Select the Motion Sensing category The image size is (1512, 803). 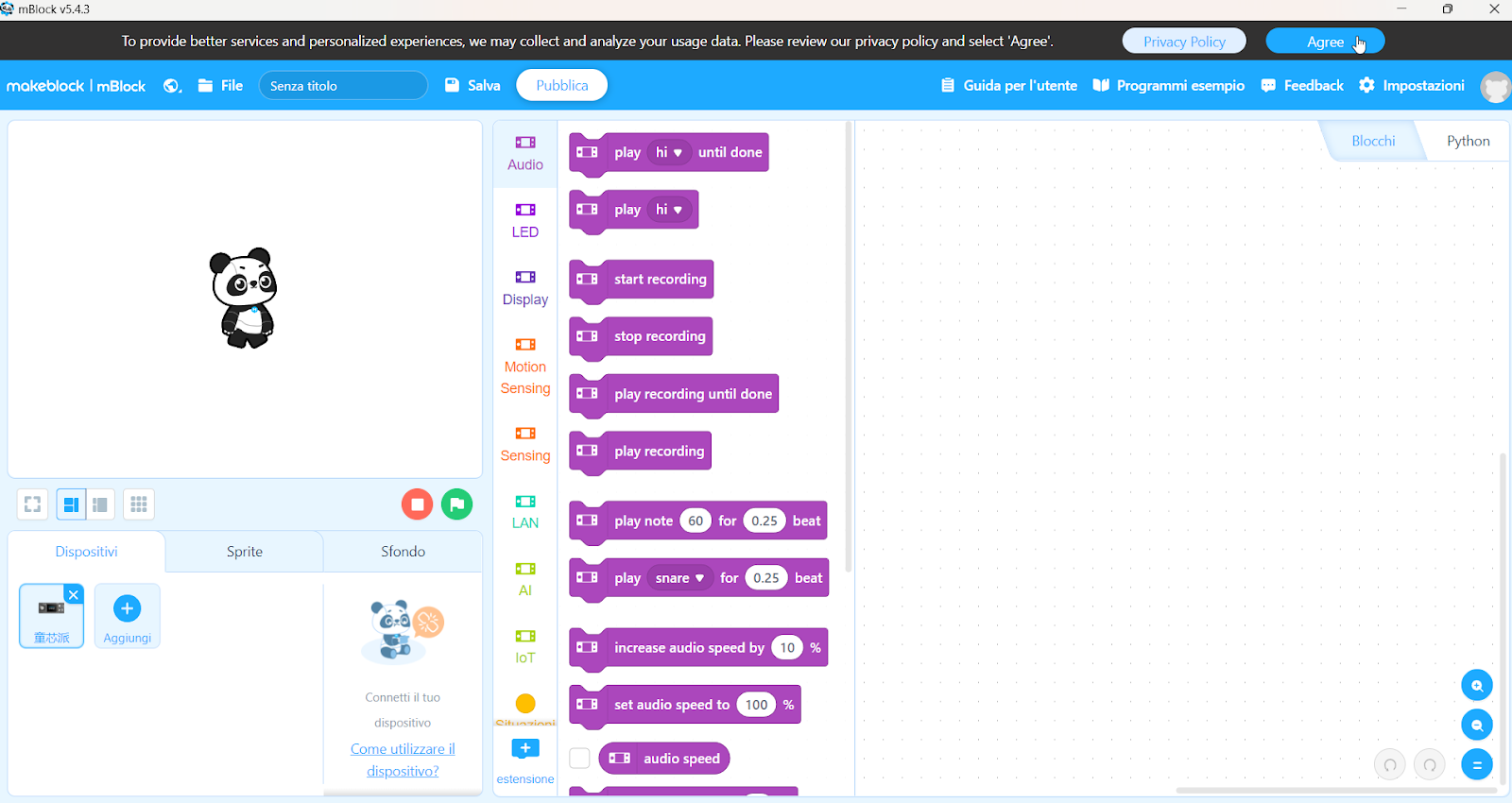(x=525, y=367)
